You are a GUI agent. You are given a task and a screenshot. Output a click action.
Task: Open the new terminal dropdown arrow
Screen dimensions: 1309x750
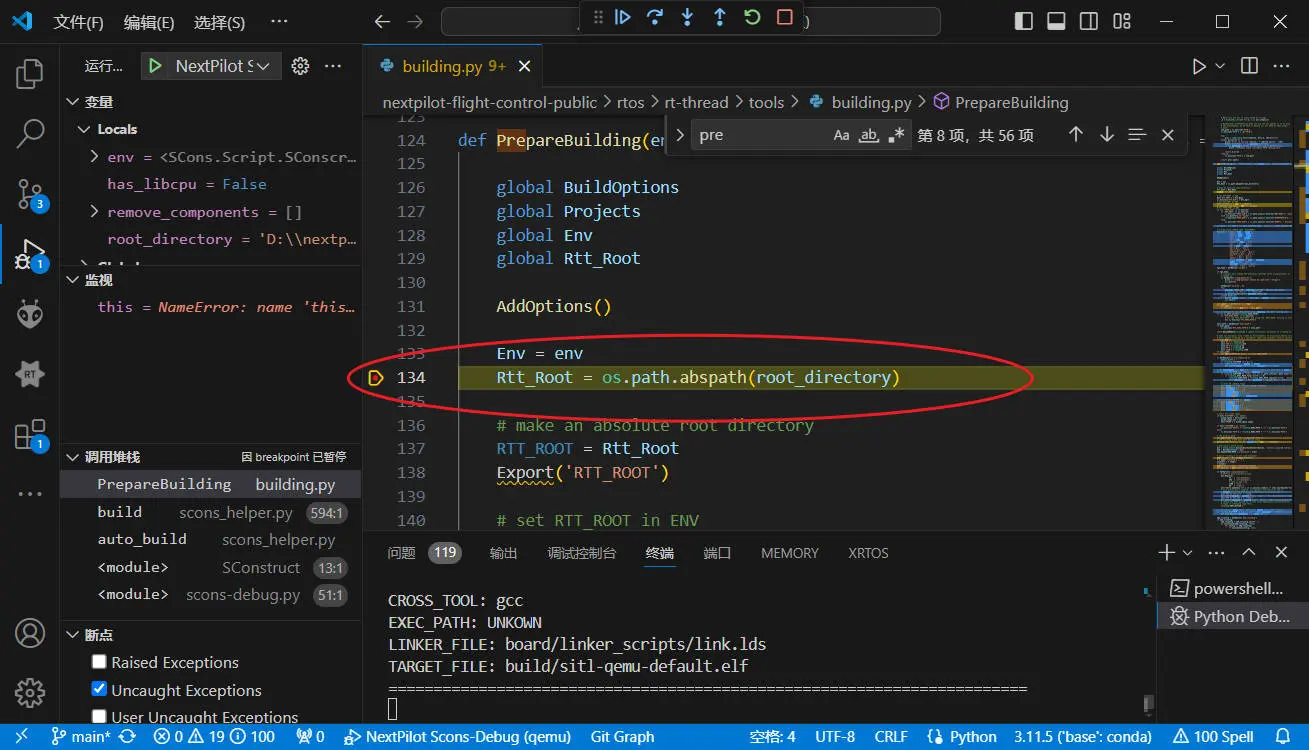1188,553
